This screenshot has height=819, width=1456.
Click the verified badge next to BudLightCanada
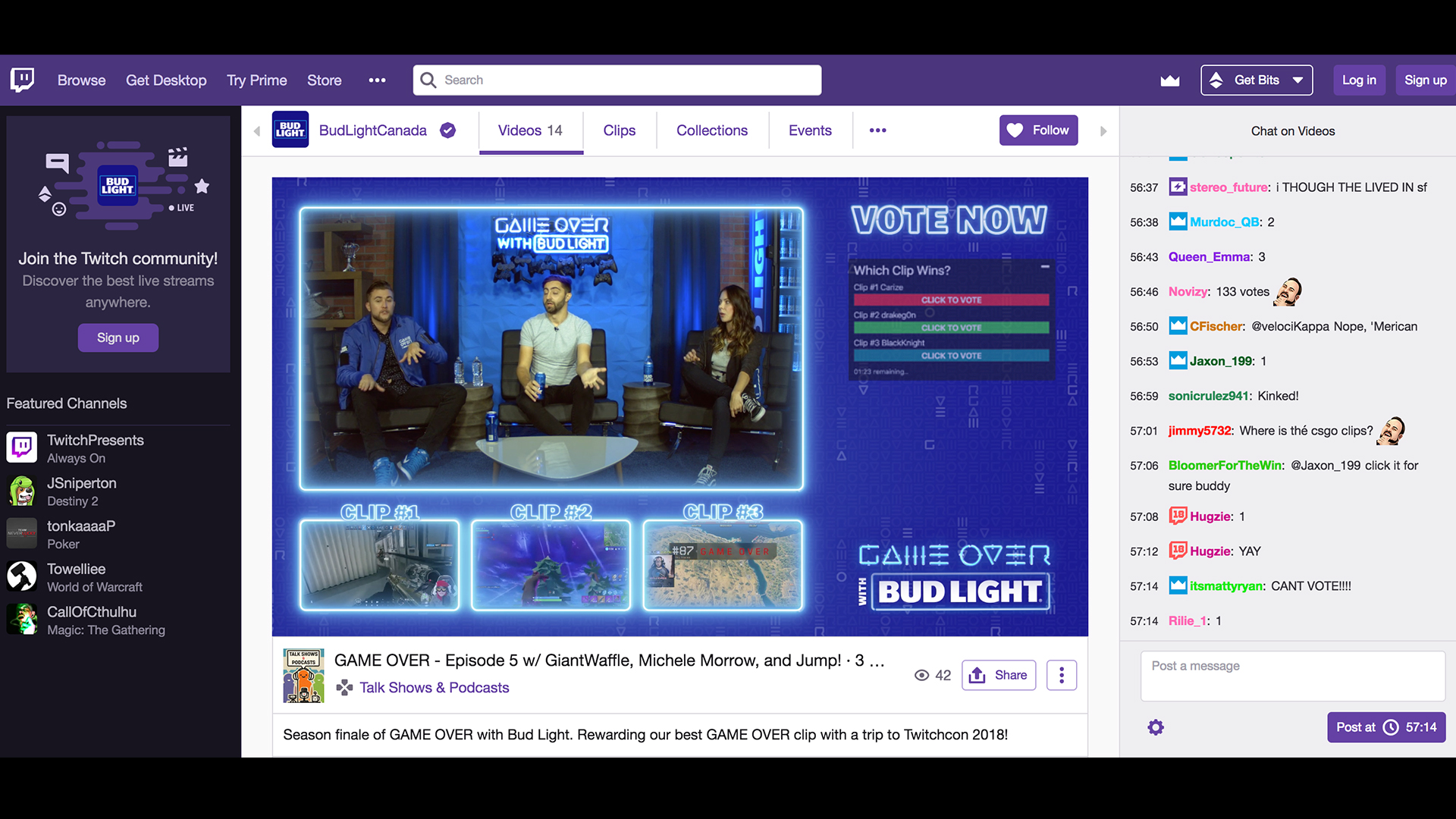pyautogui.click(x=448, y=130)
